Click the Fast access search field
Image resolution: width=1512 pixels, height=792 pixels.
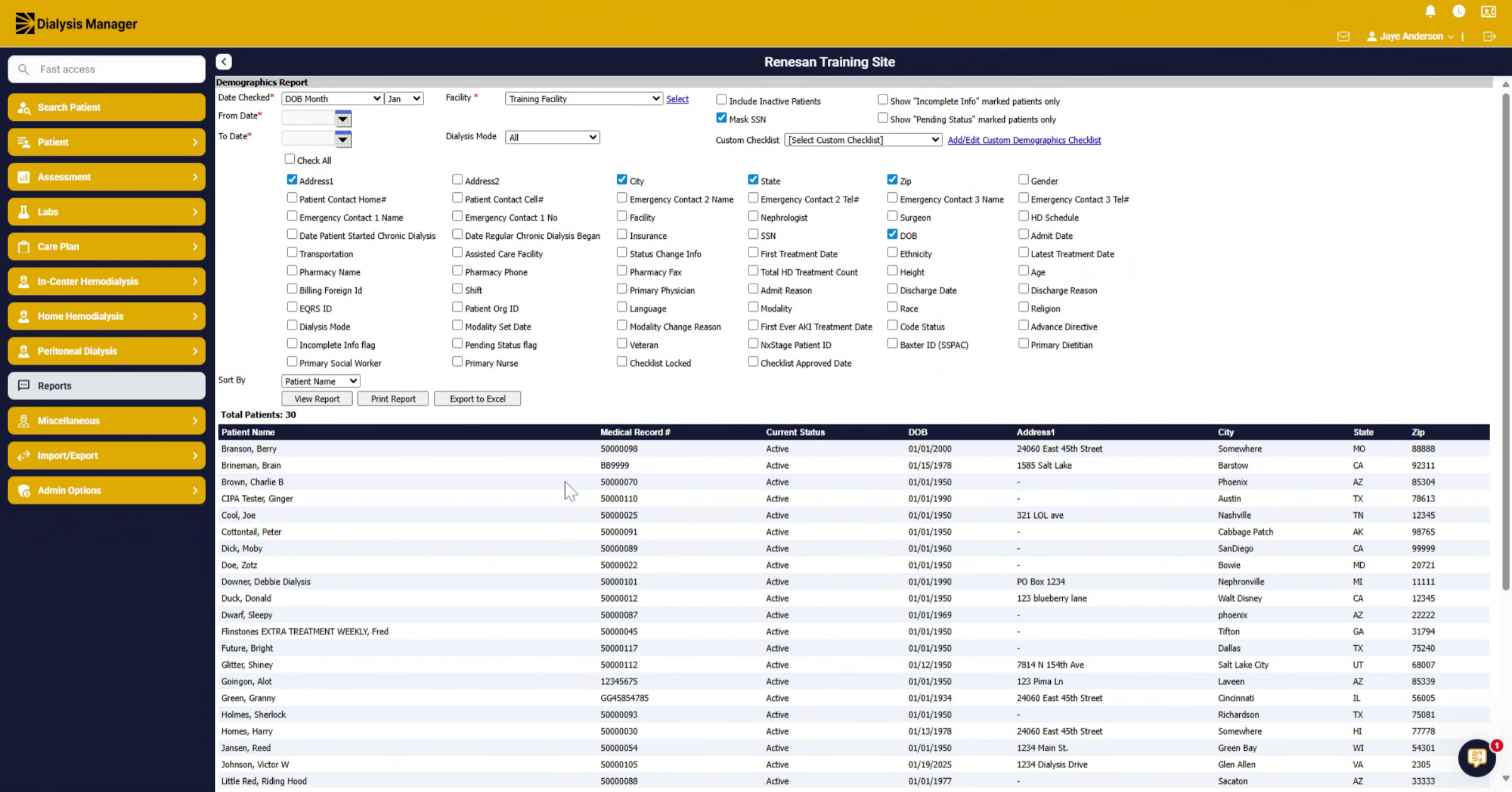coord(106,69)
